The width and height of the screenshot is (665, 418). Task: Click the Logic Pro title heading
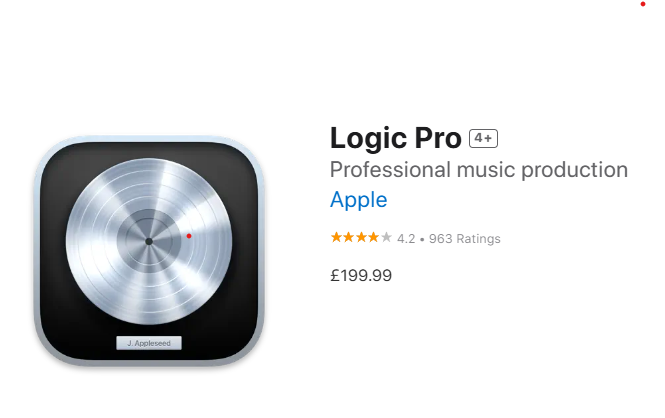coord(395,139)
